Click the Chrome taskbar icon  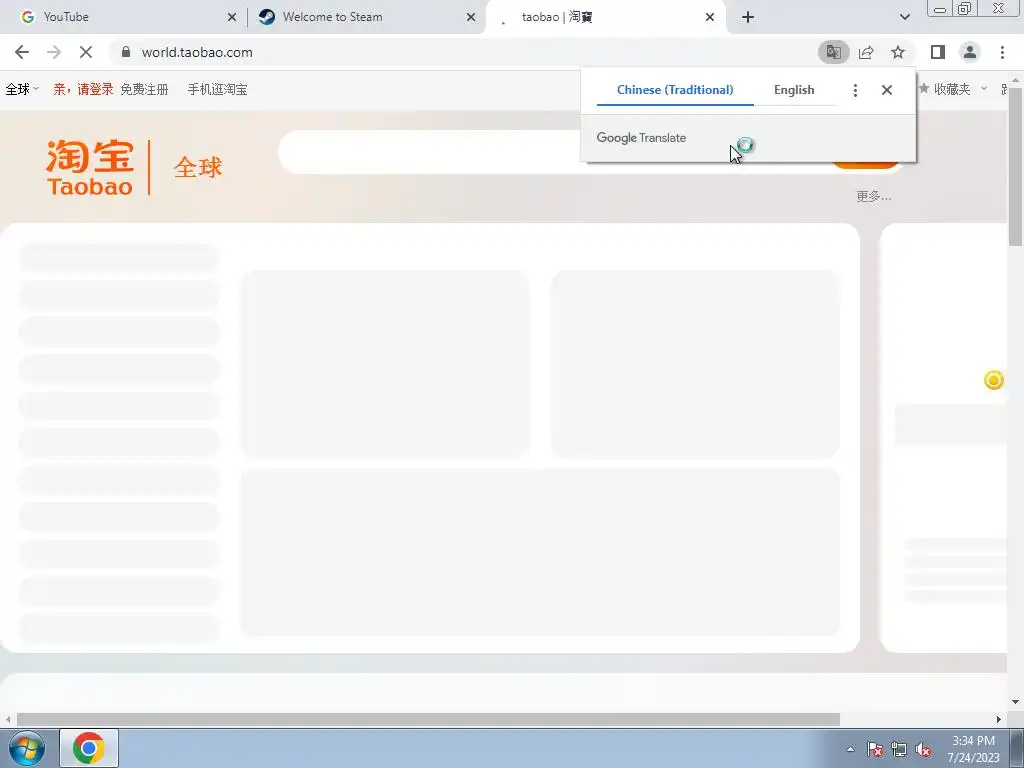coord(89,748)
